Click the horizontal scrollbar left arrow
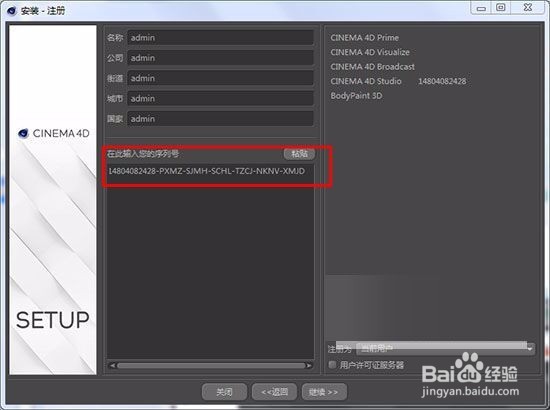This screenshot has height=410, width=550. pos(112,365)
